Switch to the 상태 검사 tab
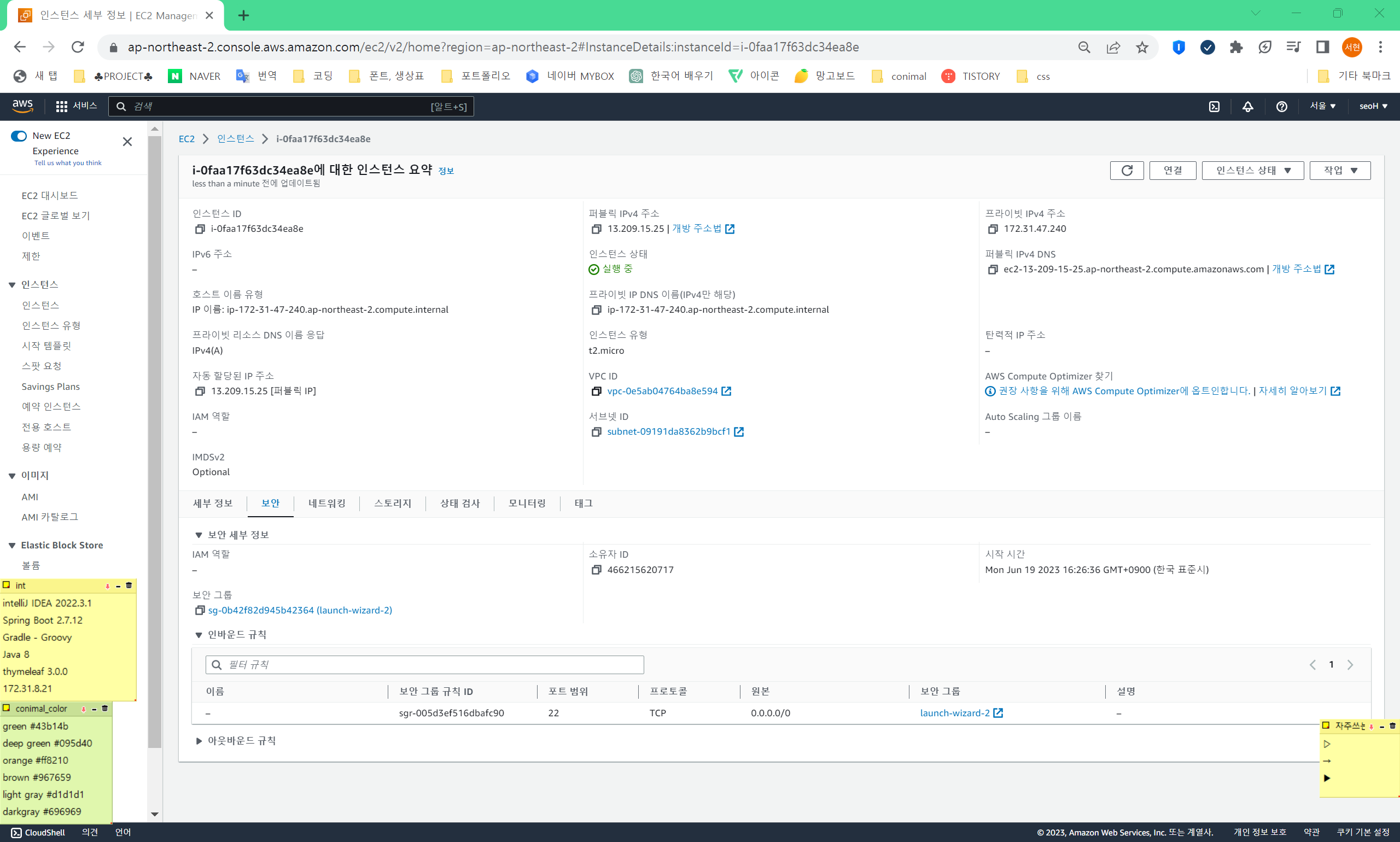 [x=460, y=503]
